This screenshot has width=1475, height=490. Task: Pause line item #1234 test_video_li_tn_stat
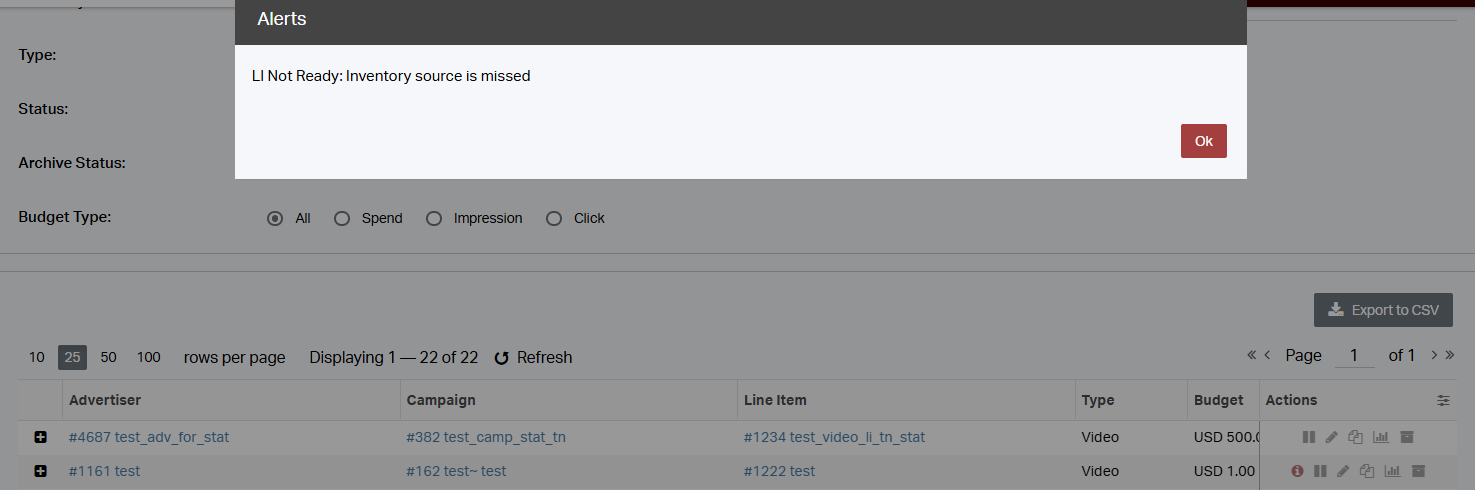1308,437
